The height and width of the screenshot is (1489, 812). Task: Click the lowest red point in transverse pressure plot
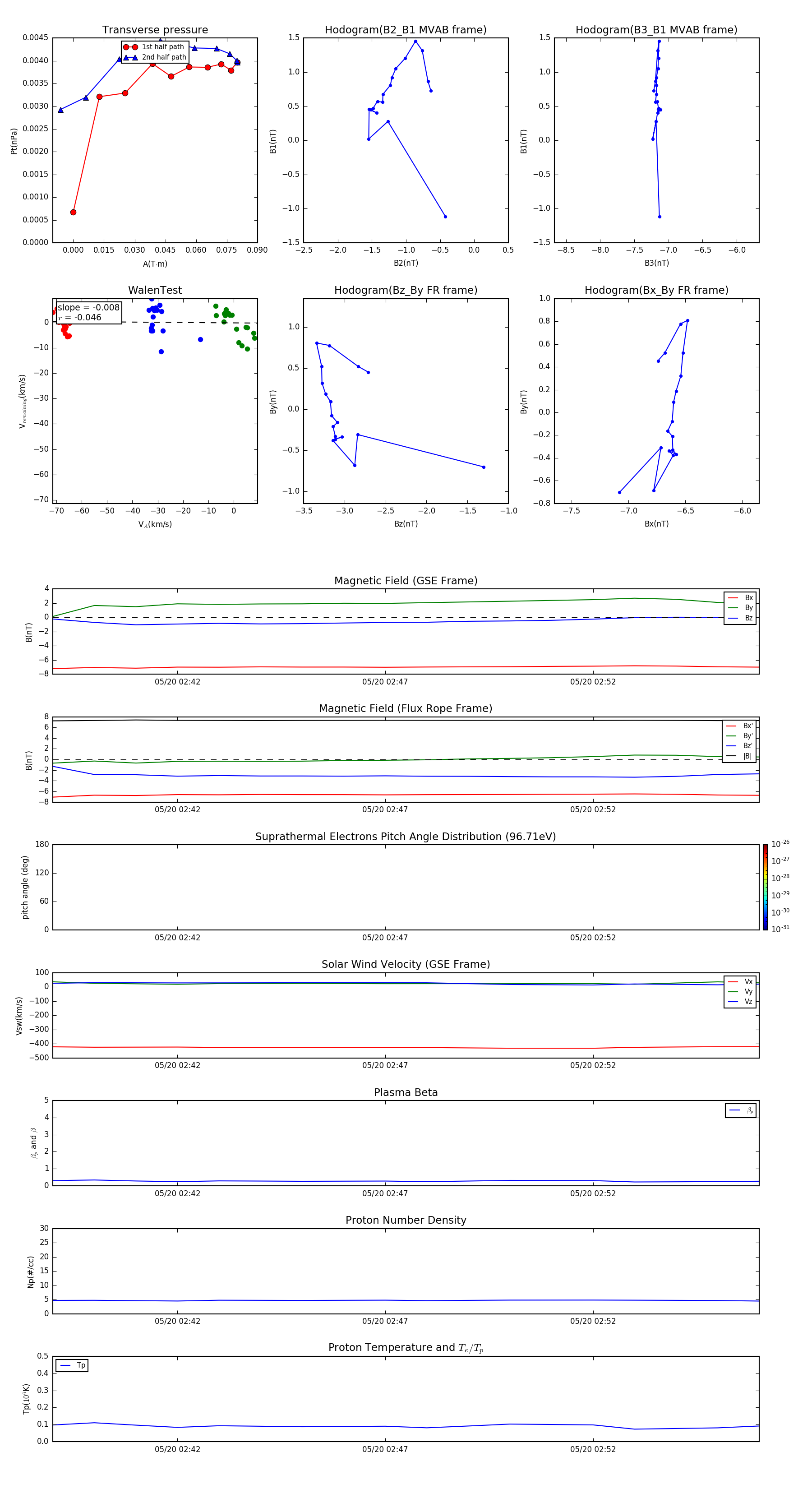pyautogui.click(x=73, y=212)
